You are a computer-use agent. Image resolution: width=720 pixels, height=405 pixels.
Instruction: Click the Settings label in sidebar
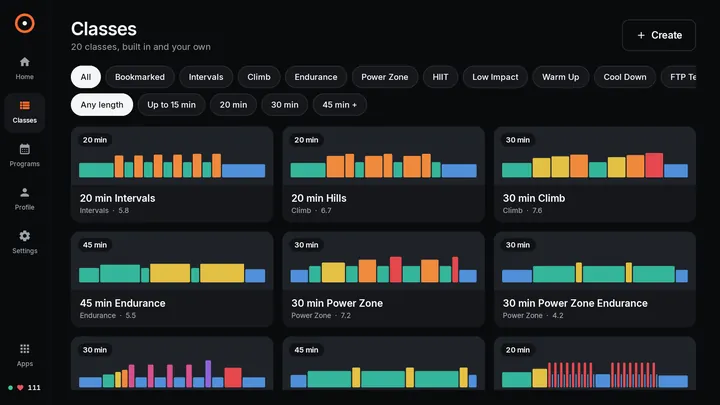coord(24,251)
